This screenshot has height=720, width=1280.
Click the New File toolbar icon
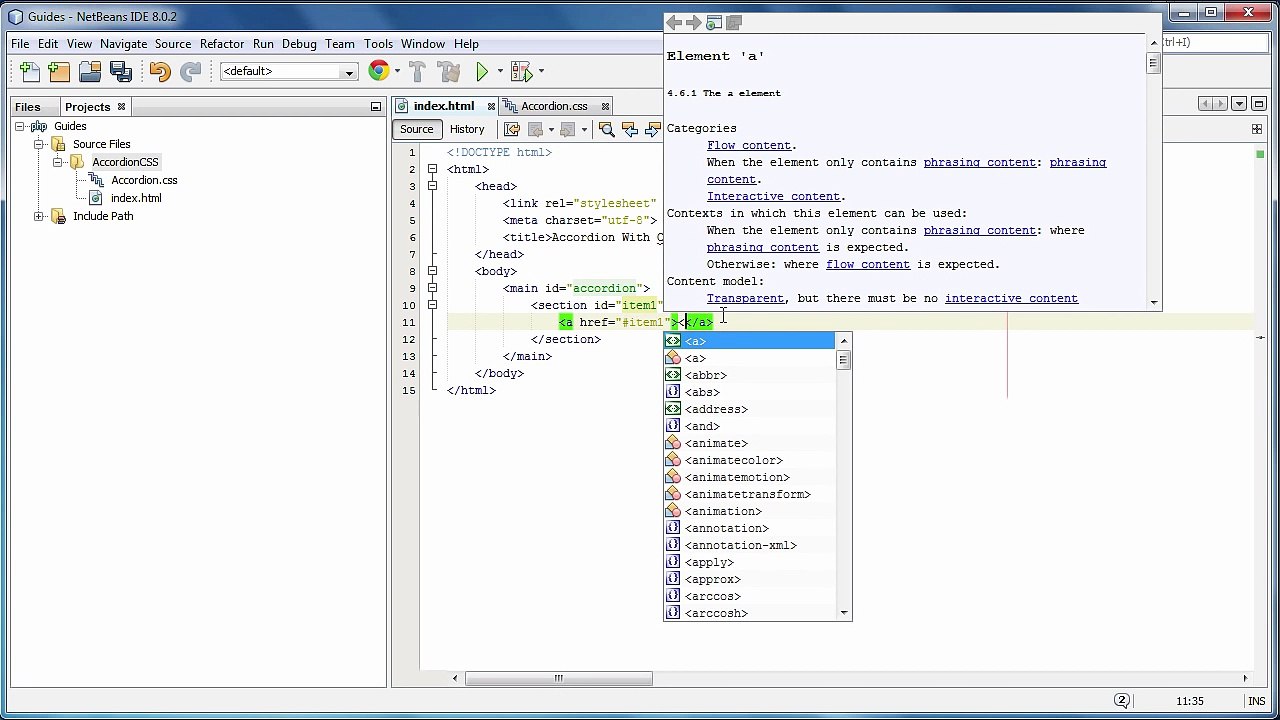coord(29,71)
